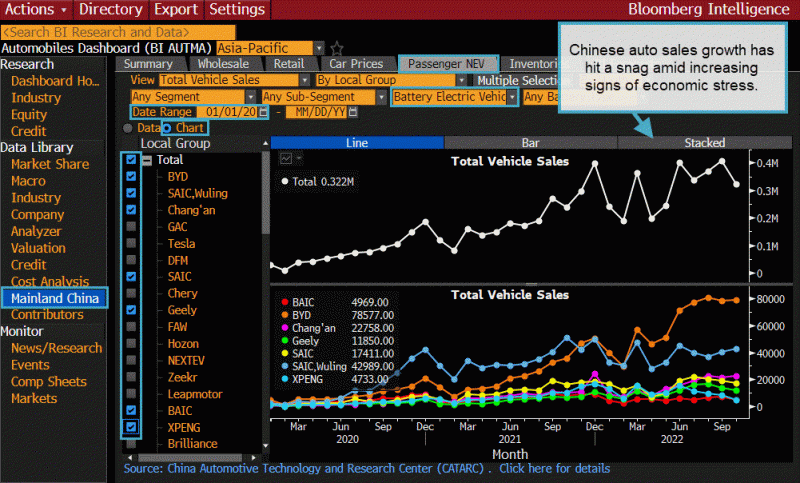800x483 pixels.
Task: Open the Any Segment dropdown
Action: [251, 97]
